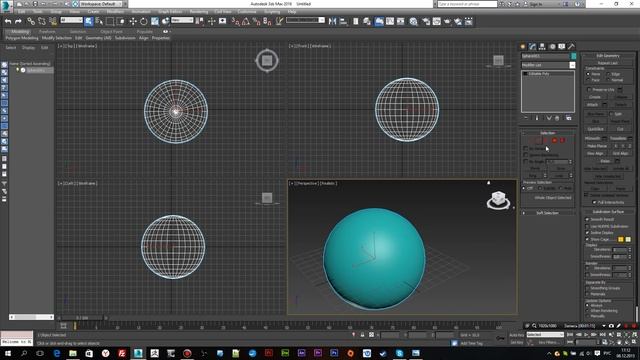Open the Material Editor icon

(x=413, y=21)
